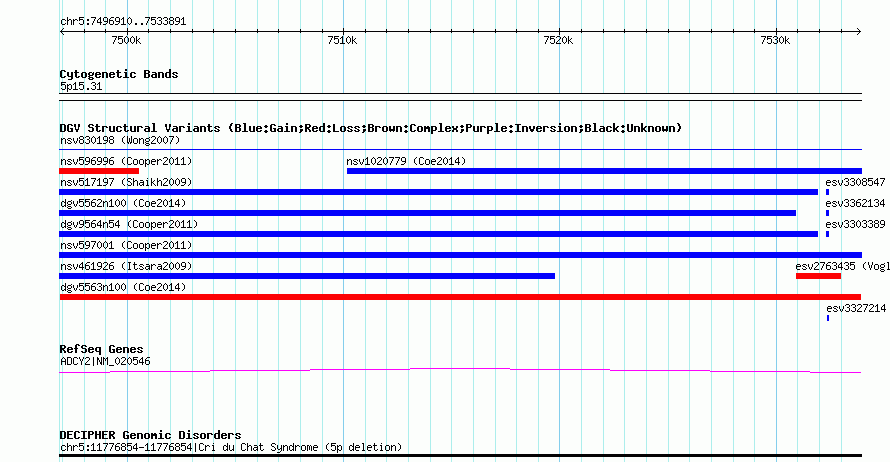Click the thin nsv830198 (Wong2007) line
Viewport: 890px width, 462px height.
[x=460, y=150]
